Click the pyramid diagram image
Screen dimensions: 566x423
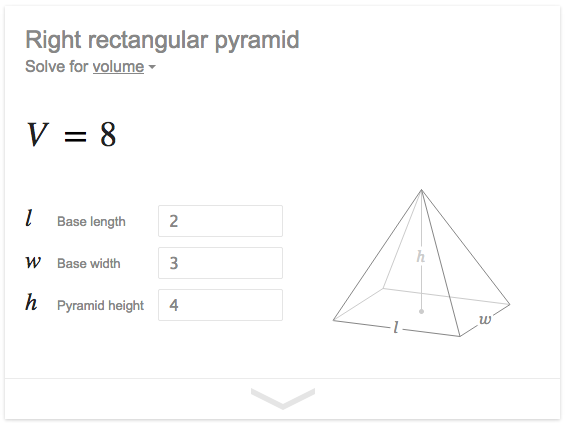(x=421, y=263)
